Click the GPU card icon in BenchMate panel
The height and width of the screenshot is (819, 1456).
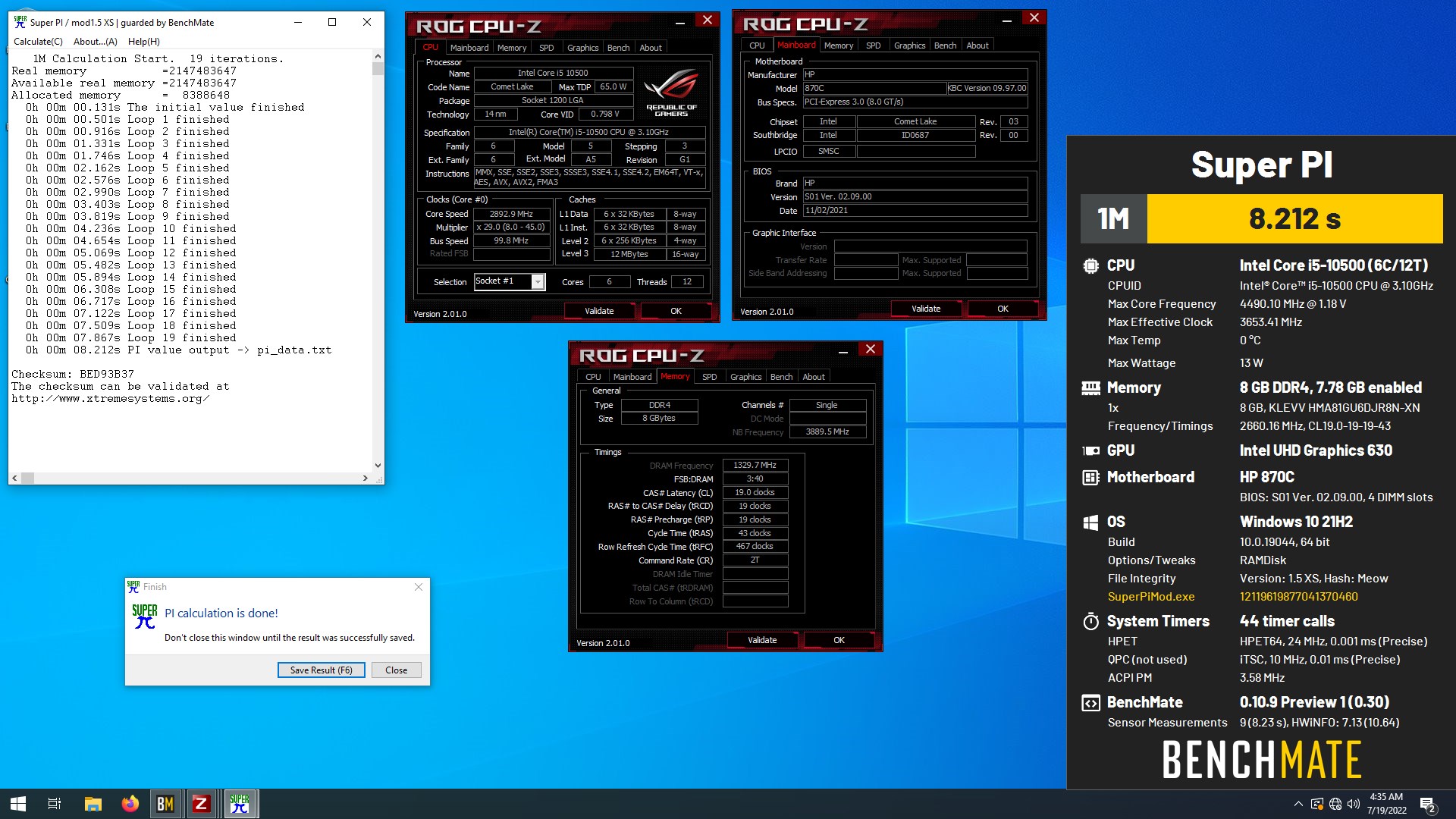[1090, 450]
